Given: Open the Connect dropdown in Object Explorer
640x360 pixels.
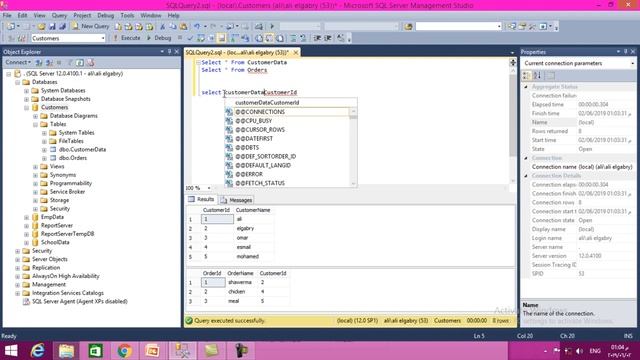Looking at the screenshot, I should pos(18,62).
